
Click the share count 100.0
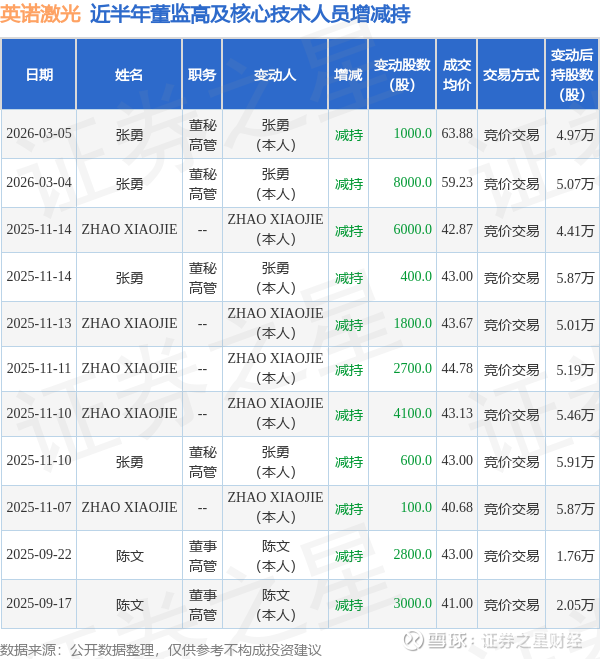[x=416, y=507]
